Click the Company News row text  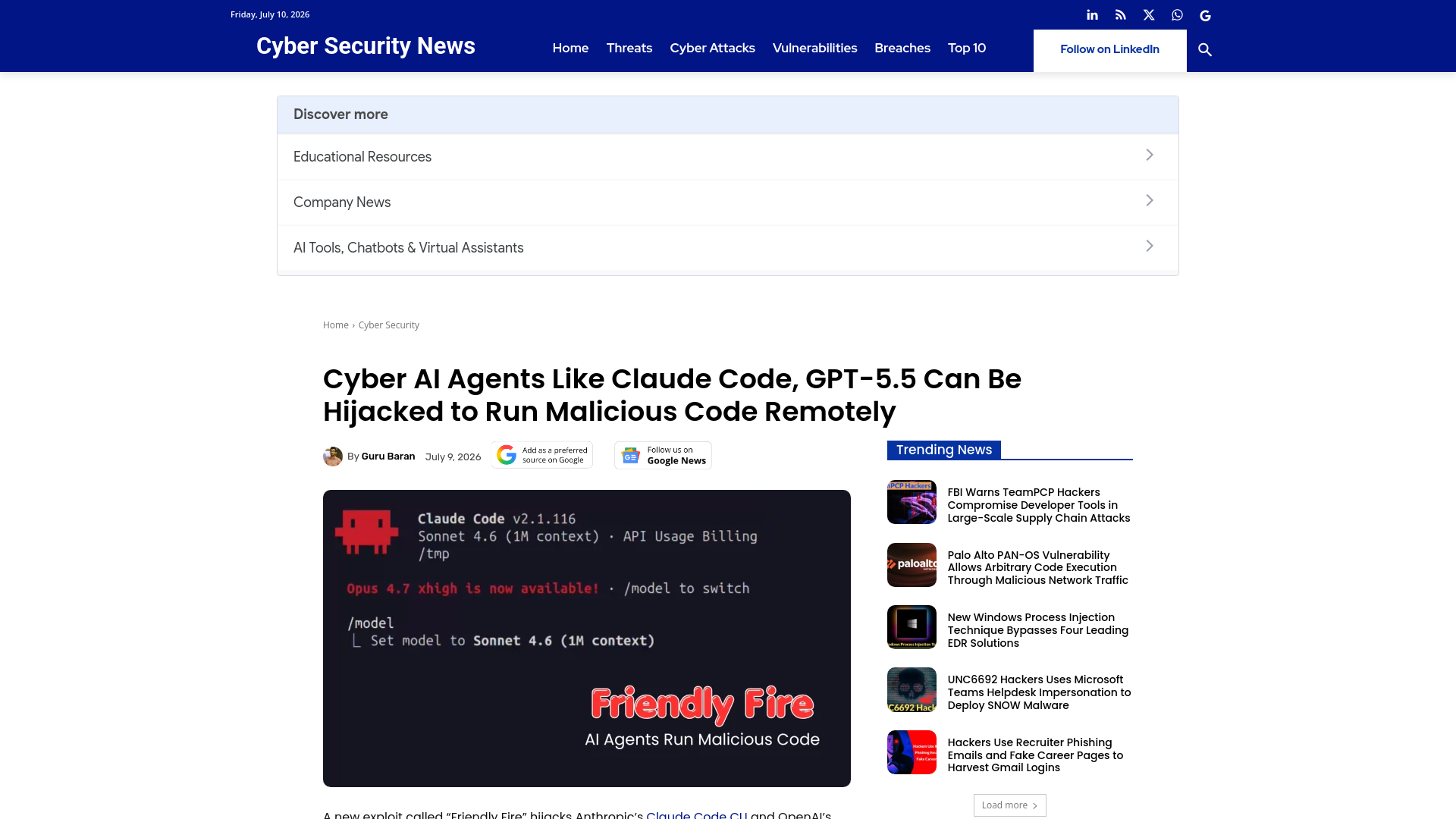(342, 202)
